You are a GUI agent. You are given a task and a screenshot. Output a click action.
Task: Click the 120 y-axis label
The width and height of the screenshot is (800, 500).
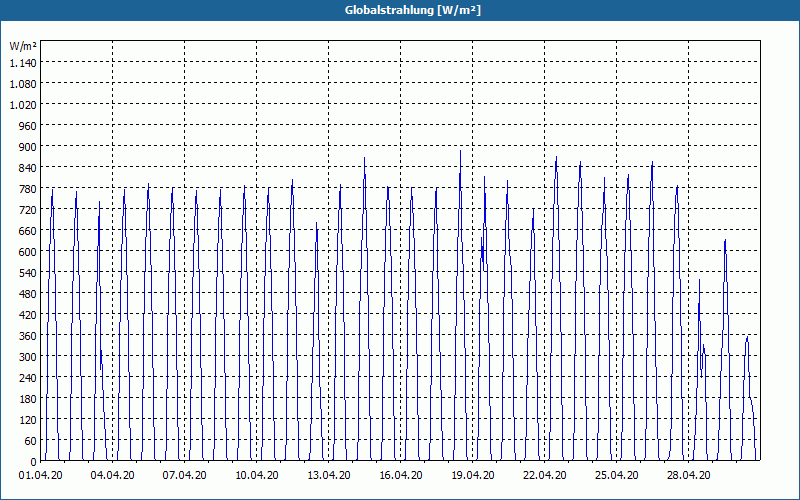point(28,420)
